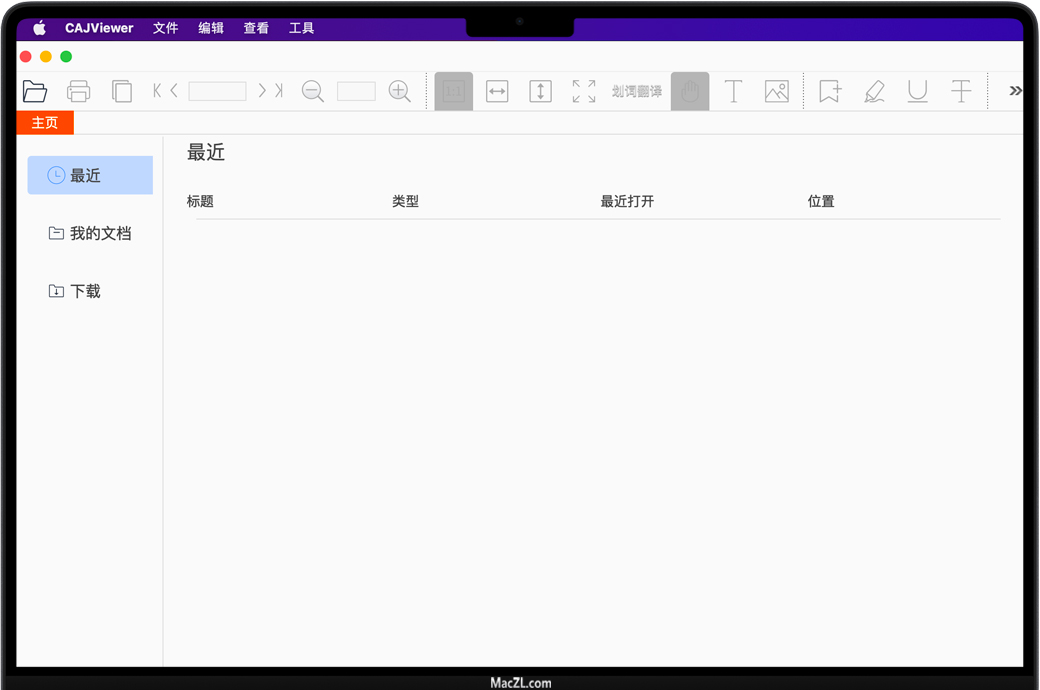The height and width of the screenshot is (690, 1040).
Task: Select the strikethrough annotation tool
Action: (960, 91)
